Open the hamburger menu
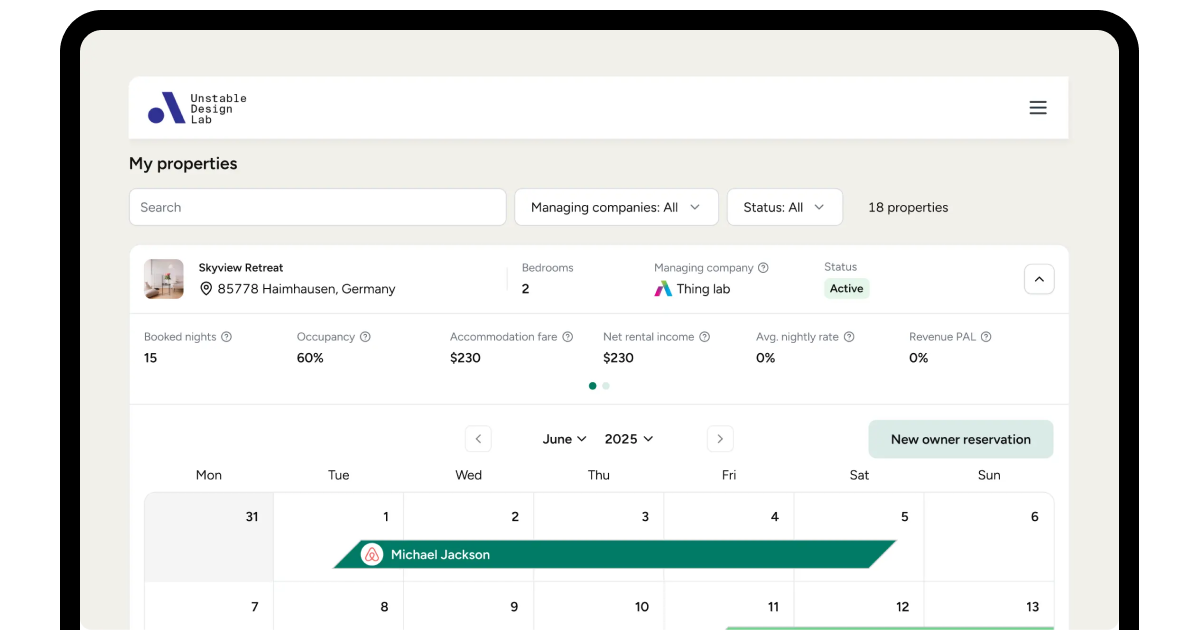The width and height of the screenshot is (1200, 630). coord(1038,107)
